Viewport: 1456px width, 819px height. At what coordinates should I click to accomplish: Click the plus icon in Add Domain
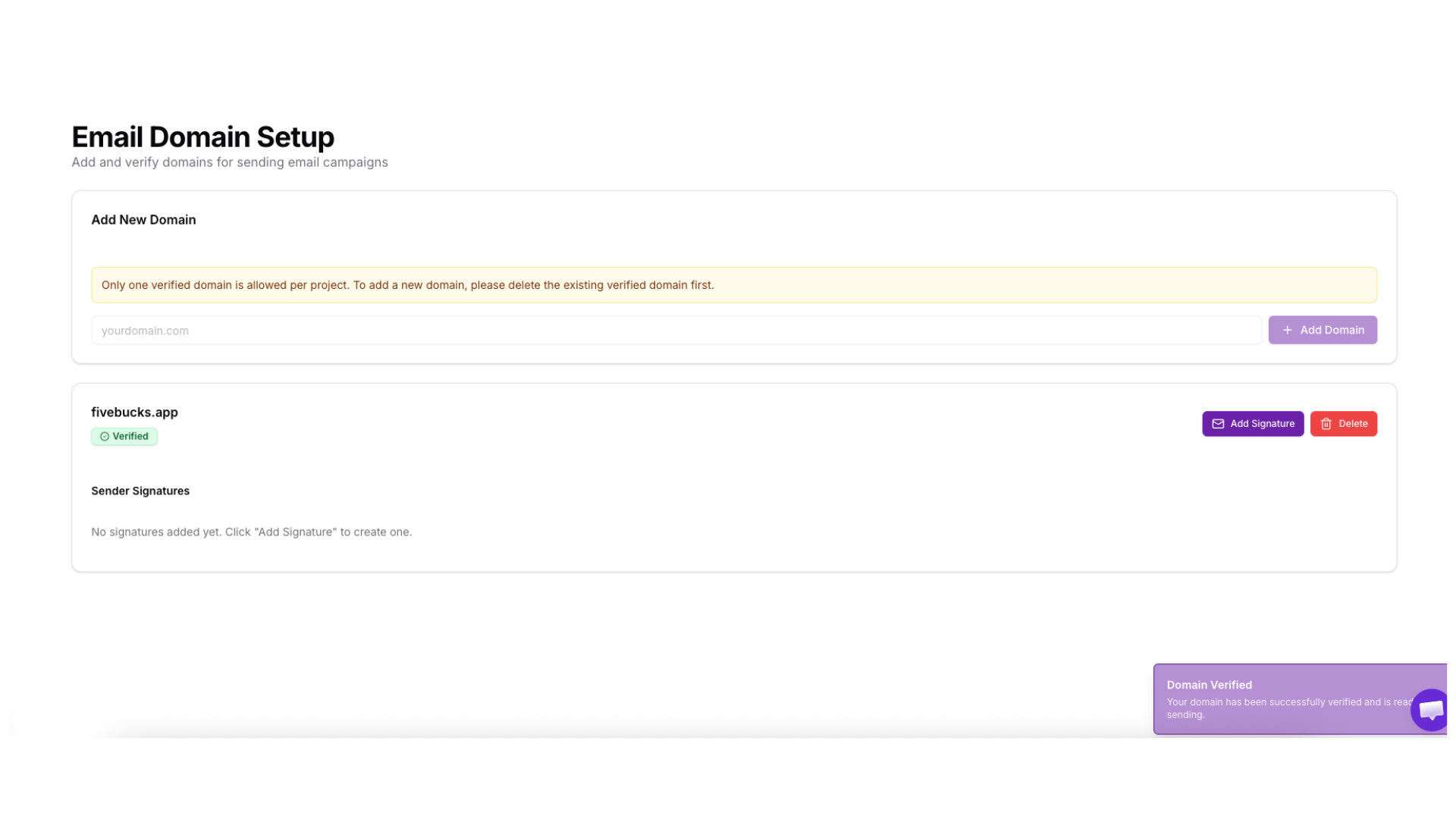pyautogui.click(x=1287, y=330)
